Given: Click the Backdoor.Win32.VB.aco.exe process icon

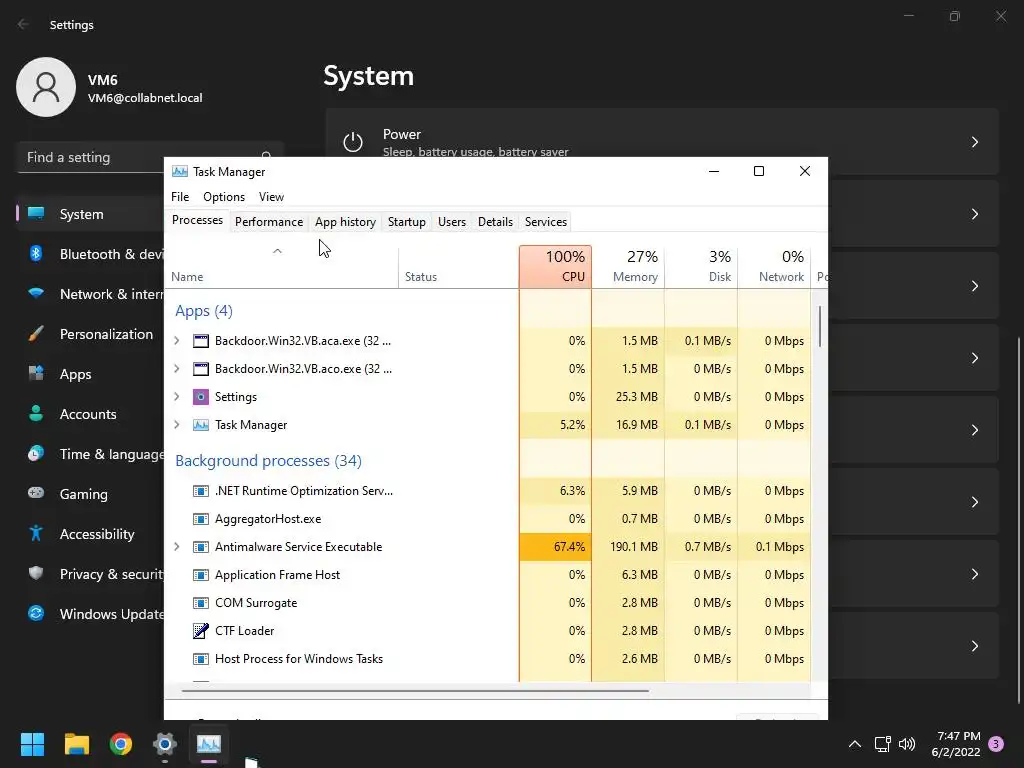Looking at the screenshot, I should click(x=200, y=369).
